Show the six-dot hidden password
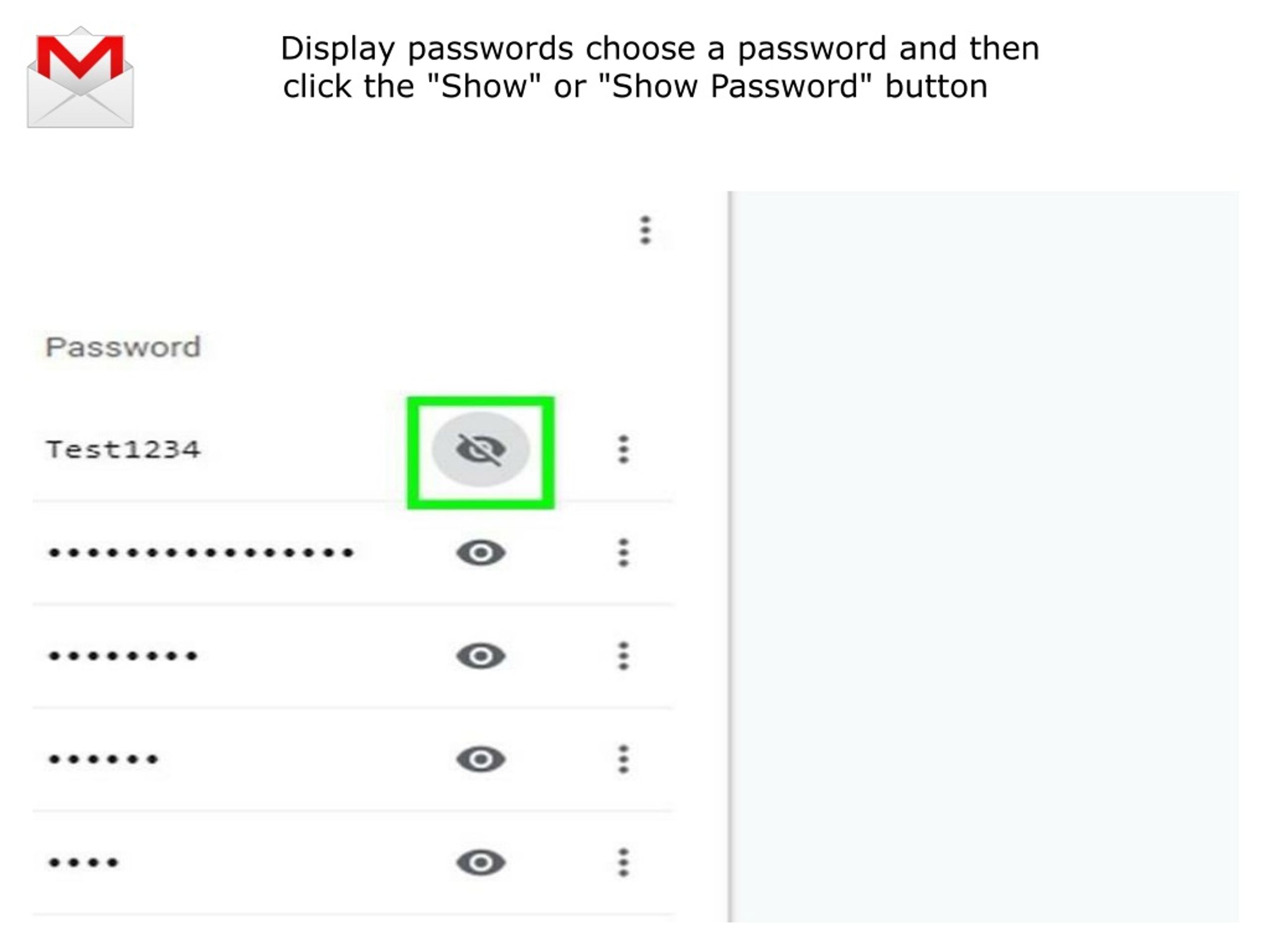The width and height of the screenshot is (1270, 952). pyautogui.click(x=481, y=759)
